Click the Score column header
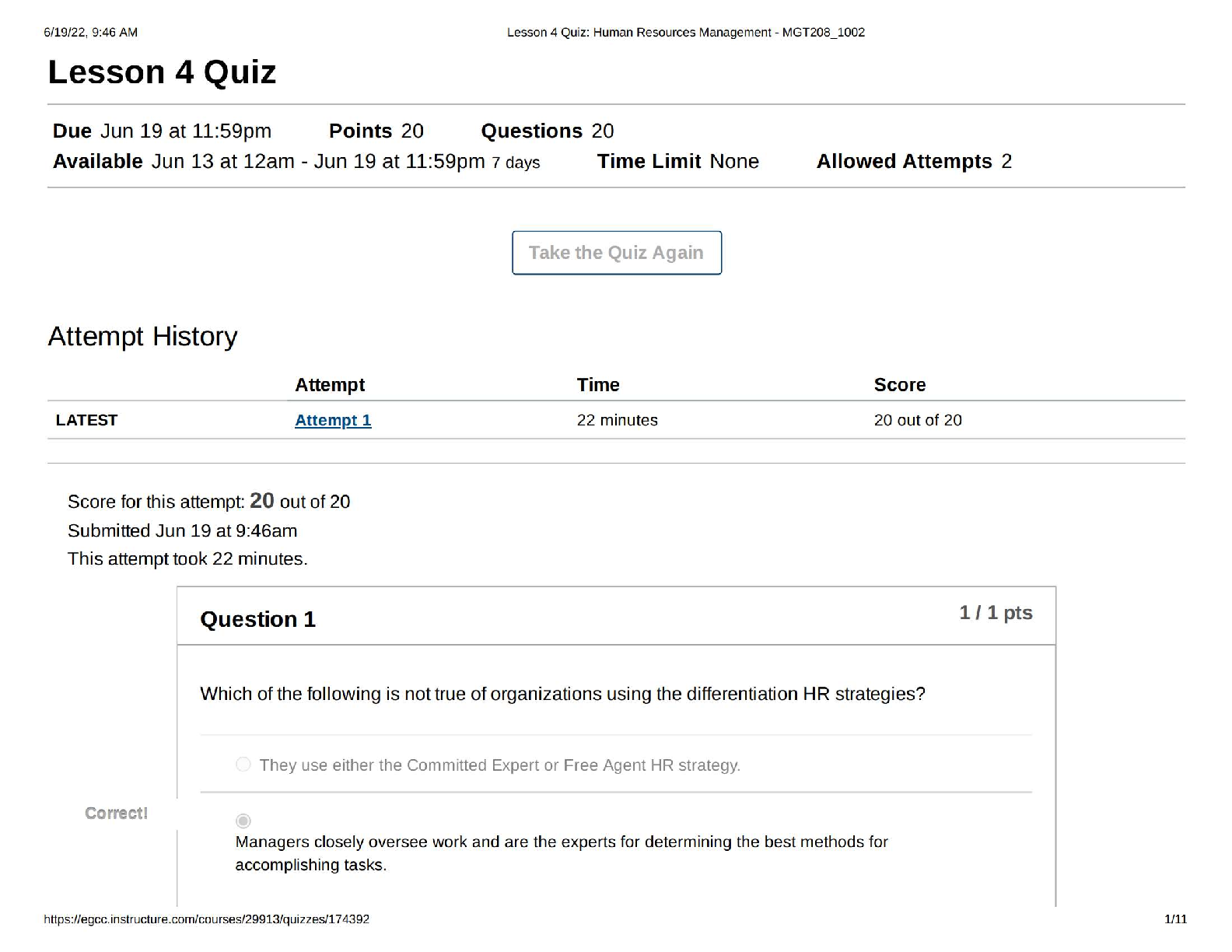Image resolution: width=1232 pixels, height=952 pixels. pyautogui.click(x=900, y=385)
